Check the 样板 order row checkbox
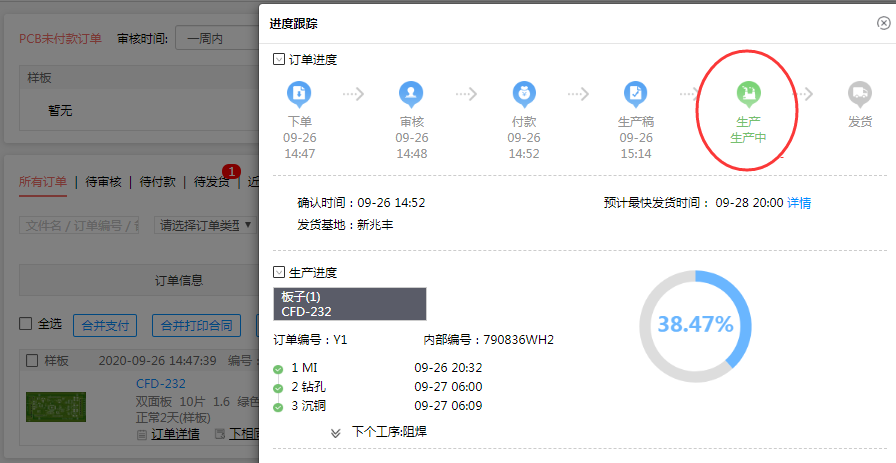The height and width of the screenshot is (463, 896). point(32,360)
